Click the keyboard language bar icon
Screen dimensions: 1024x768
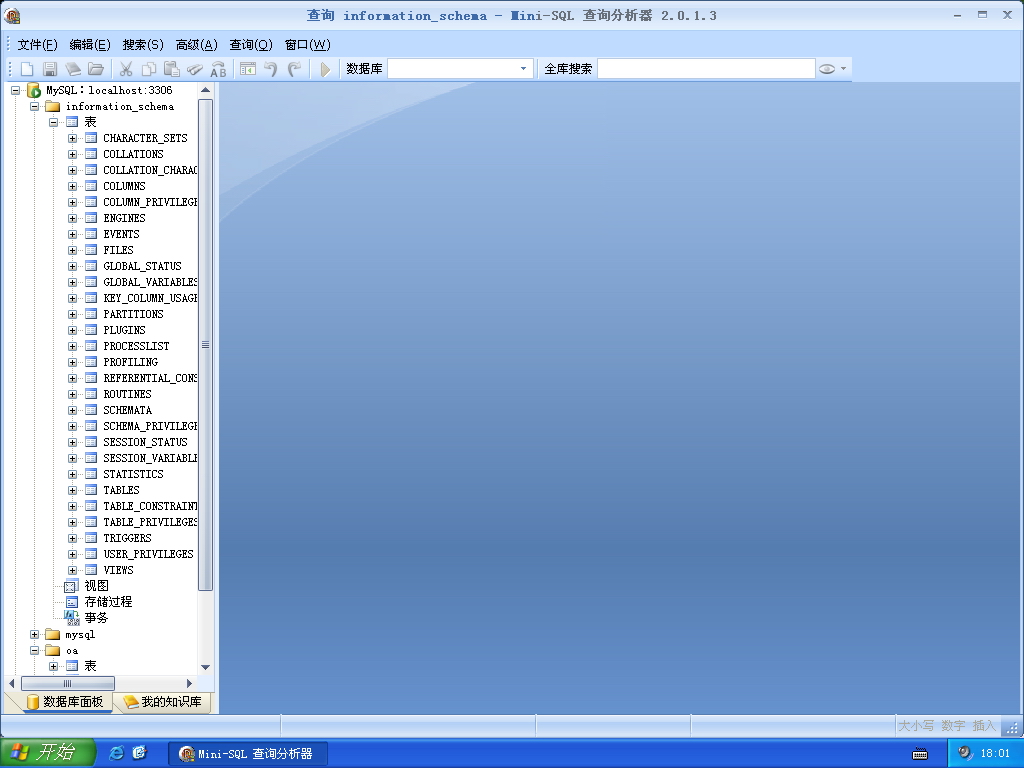pyautogui.click(x=920, y=754)
